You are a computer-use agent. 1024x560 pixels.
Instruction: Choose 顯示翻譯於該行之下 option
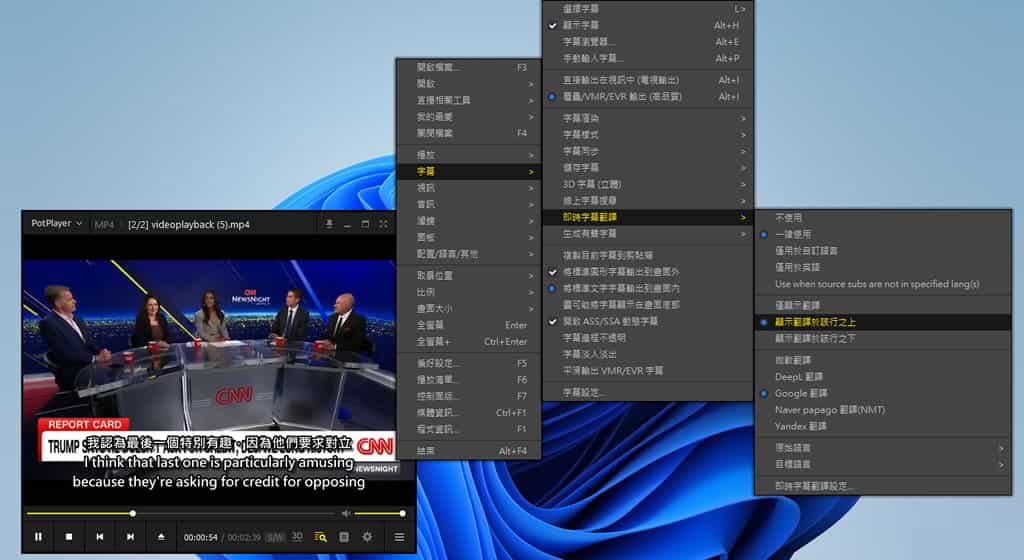pos(882,338)
